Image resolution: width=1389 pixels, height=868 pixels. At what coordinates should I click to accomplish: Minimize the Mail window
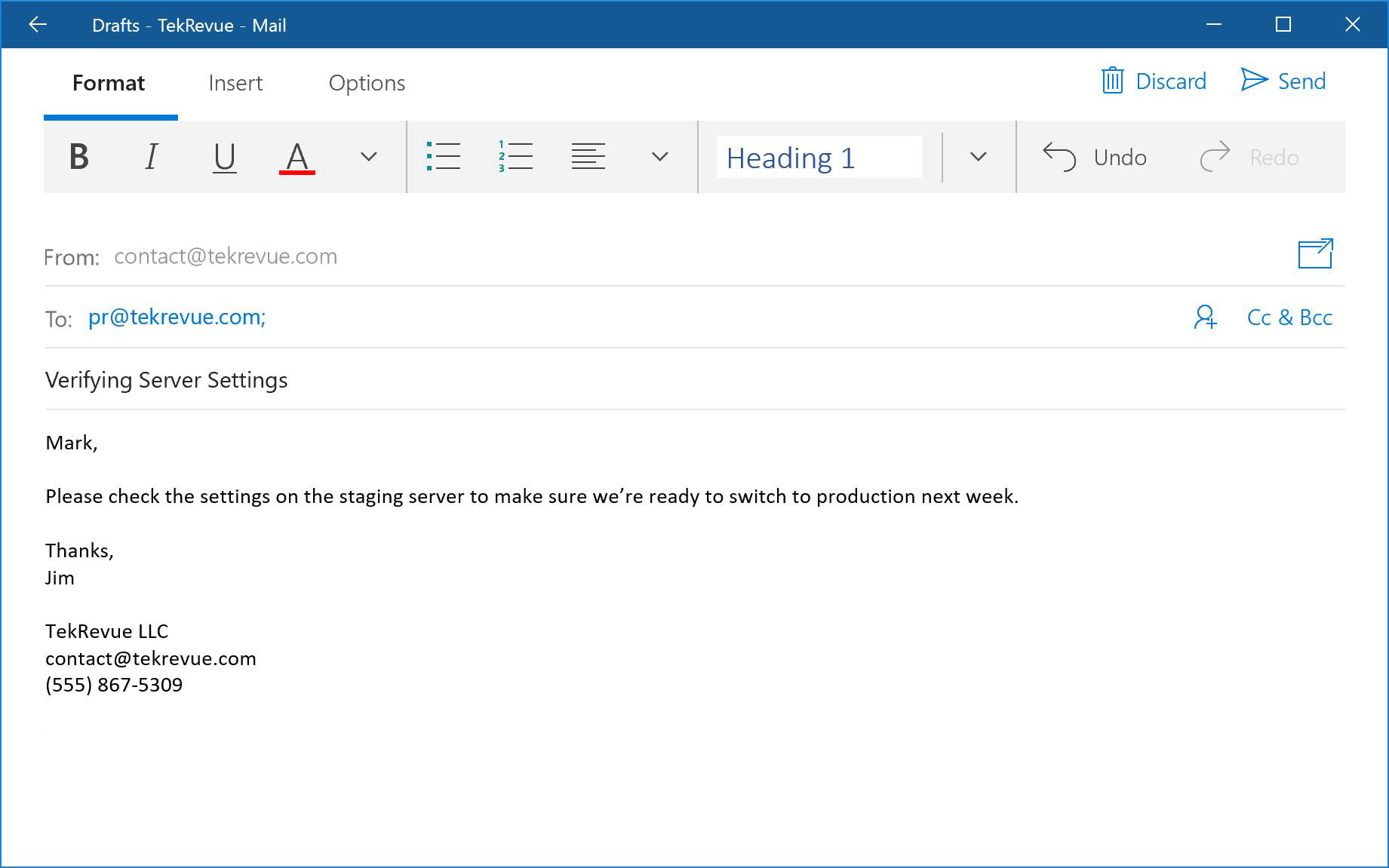[1214, 25]
